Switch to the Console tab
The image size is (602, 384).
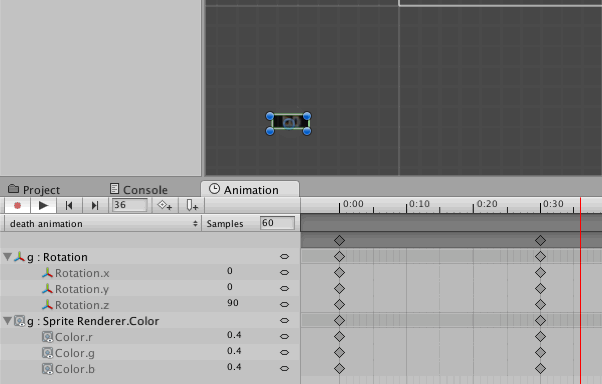139,190
